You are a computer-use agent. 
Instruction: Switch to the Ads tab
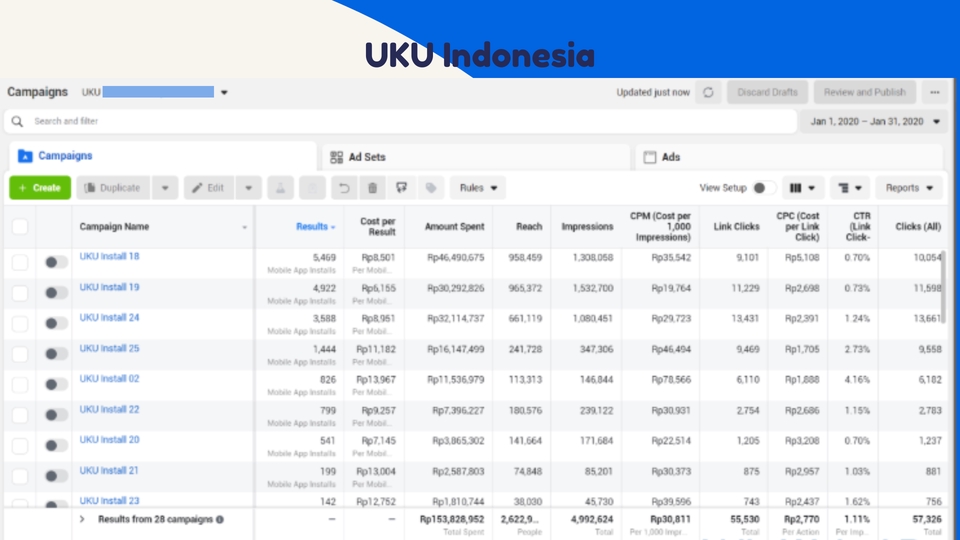click(789, 157)
